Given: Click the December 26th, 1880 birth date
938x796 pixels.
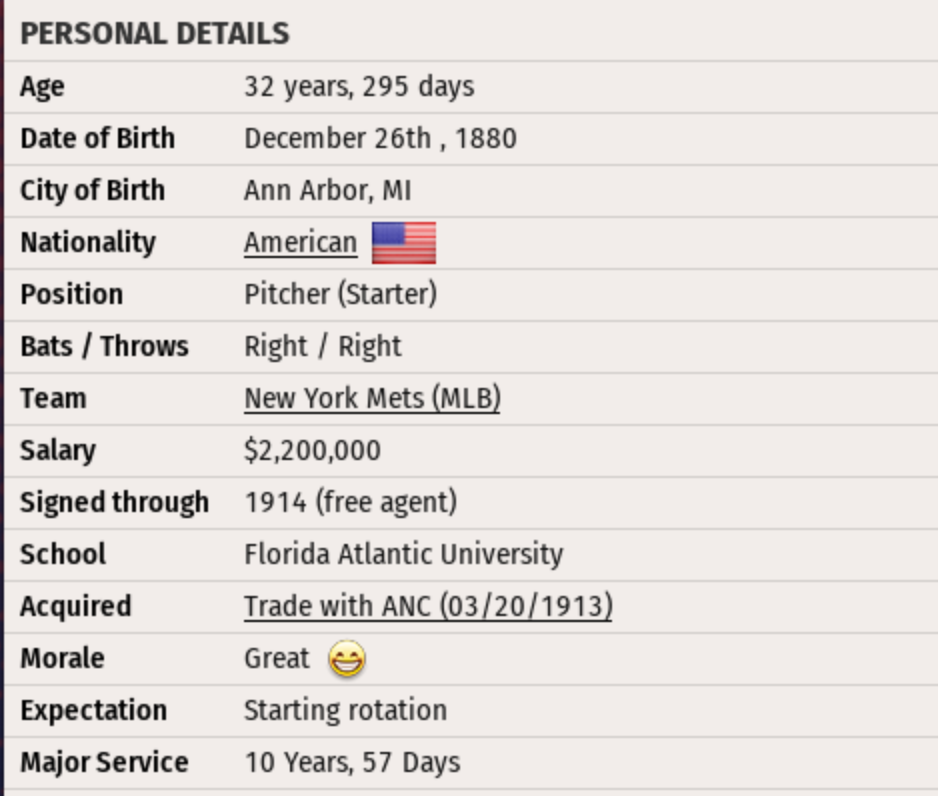Looking at the screenshot, I should coord(380,138).
